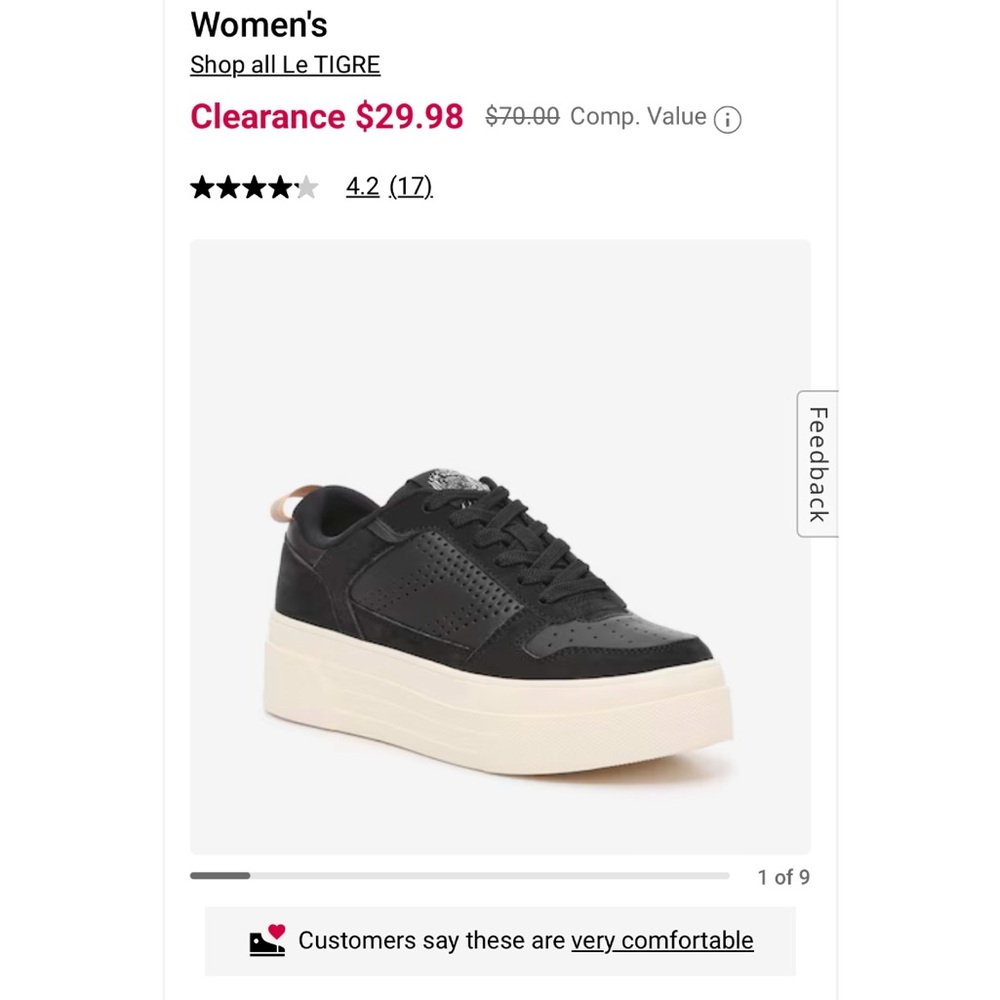
Task: Click the image carousel progress bar
Action: click(x=460, y=875)
